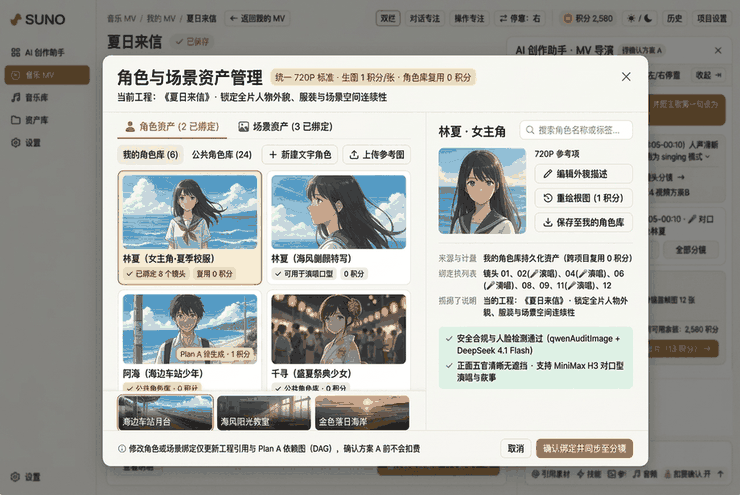Click the Plan A 待生成 · 1 积分 badge
The width and height of the screenshot is (740, 495).
click(x=215, y=354)
